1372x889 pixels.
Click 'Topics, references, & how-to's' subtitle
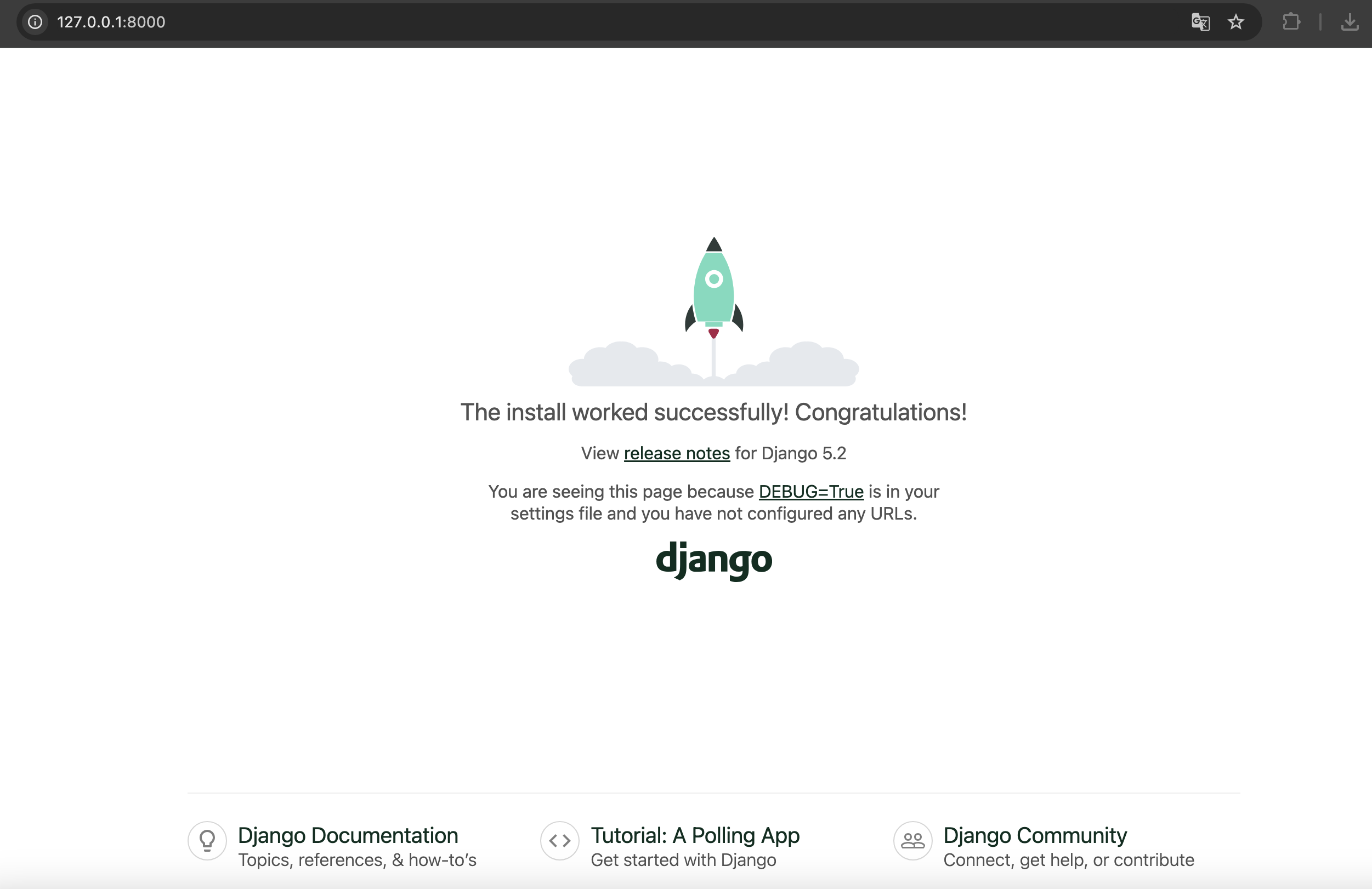pyautogui.click(x=357, y=860)
